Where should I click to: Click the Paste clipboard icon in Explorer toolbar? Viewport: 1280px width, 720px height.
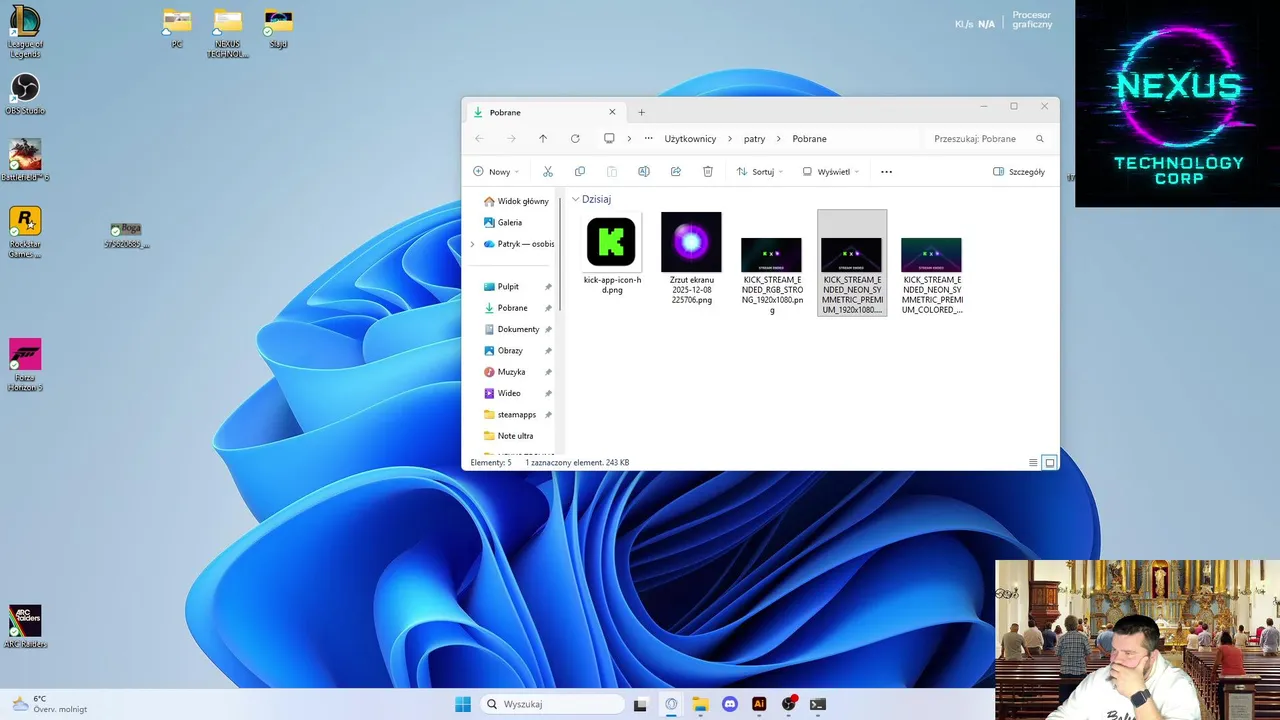(611, 172)
